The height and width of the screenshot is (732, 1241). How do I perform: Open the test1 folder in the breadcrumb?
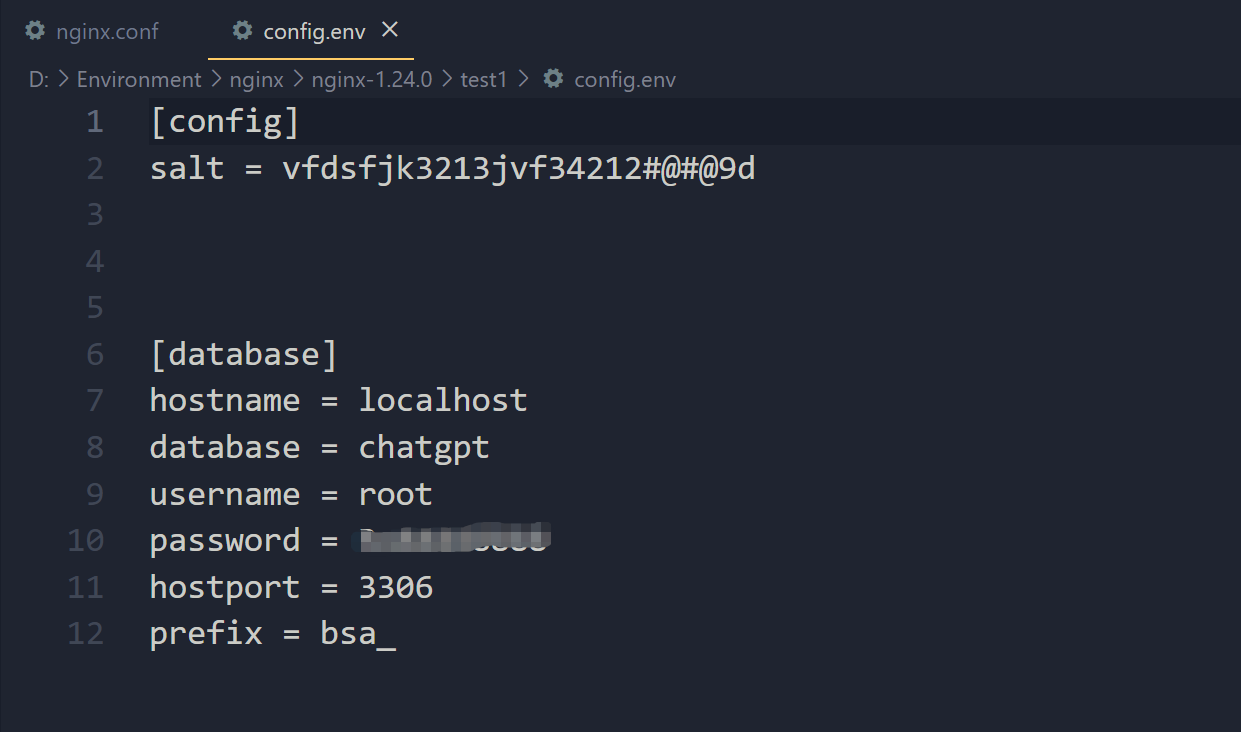[x=484, y=79]
